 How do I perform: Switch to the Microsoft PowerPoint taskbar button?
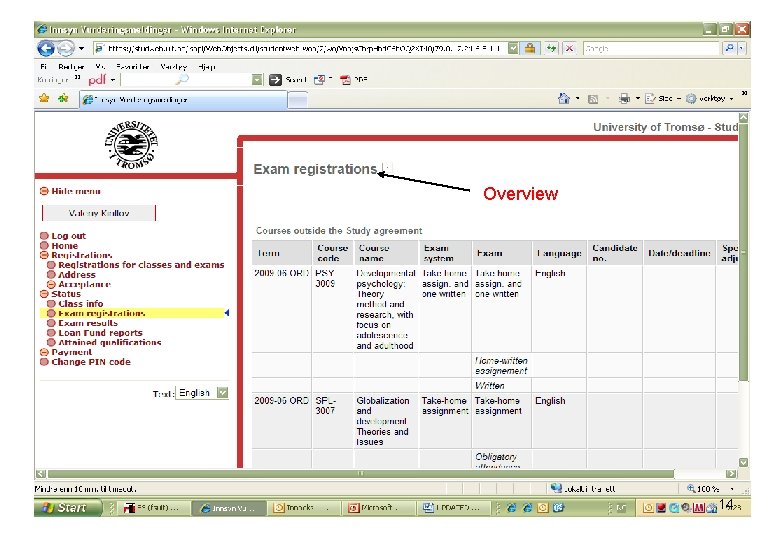pyautogui.click(x=377, y=508)
